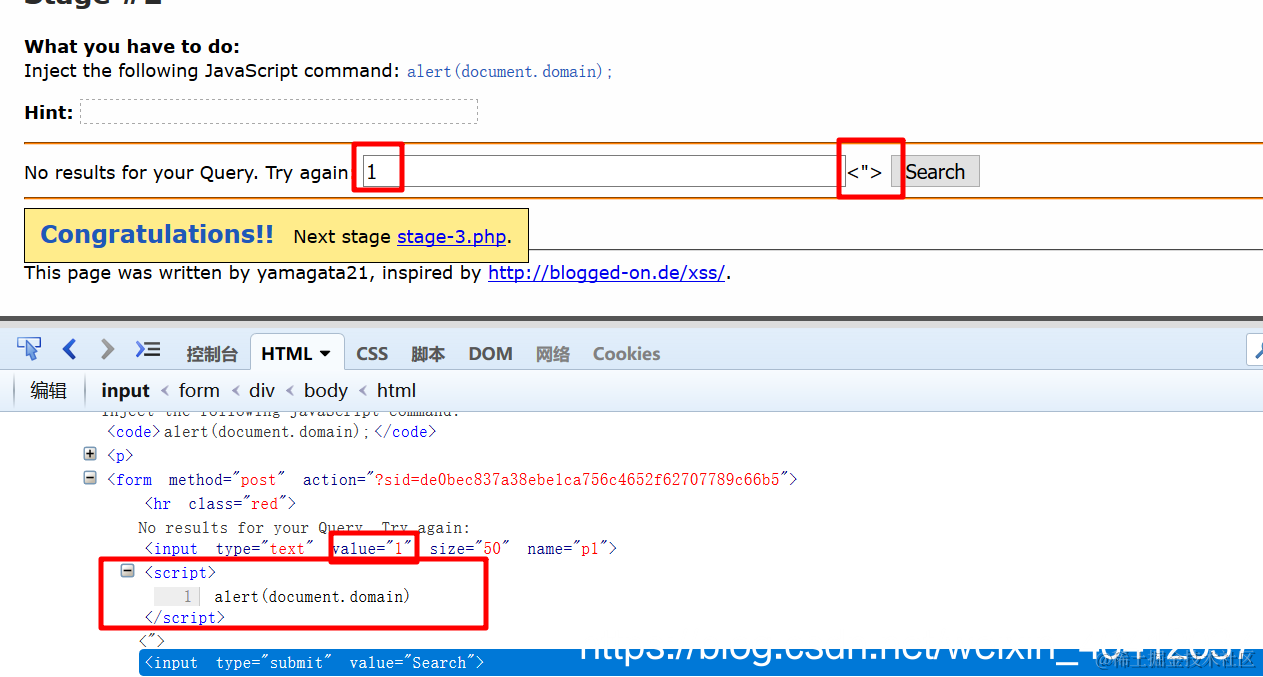Expand the collapsed <p> node
The width and height of the screenshot is (1263, 677).
(89, 453)
